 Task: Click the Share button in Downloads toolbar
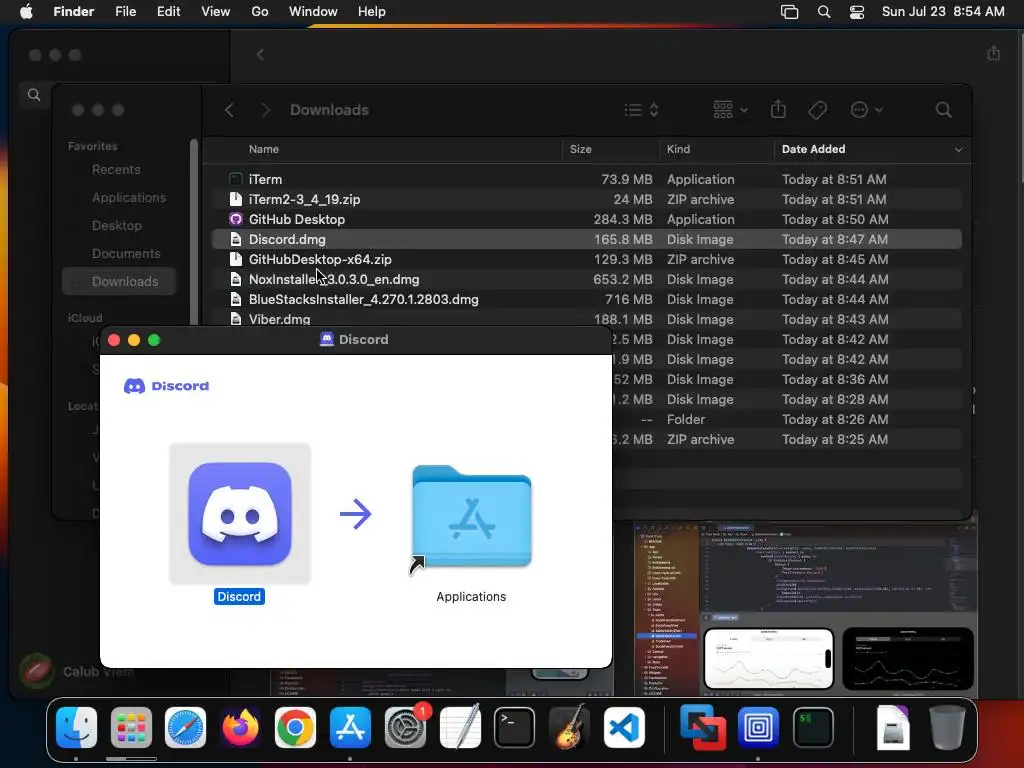tap(778, 109)
